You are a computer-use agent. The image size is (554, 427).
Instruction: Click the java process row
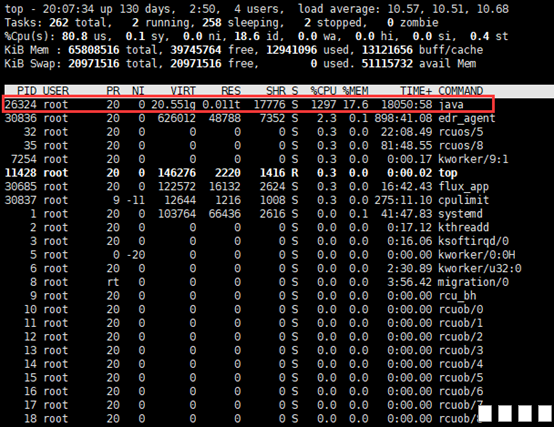coord(248,104)
